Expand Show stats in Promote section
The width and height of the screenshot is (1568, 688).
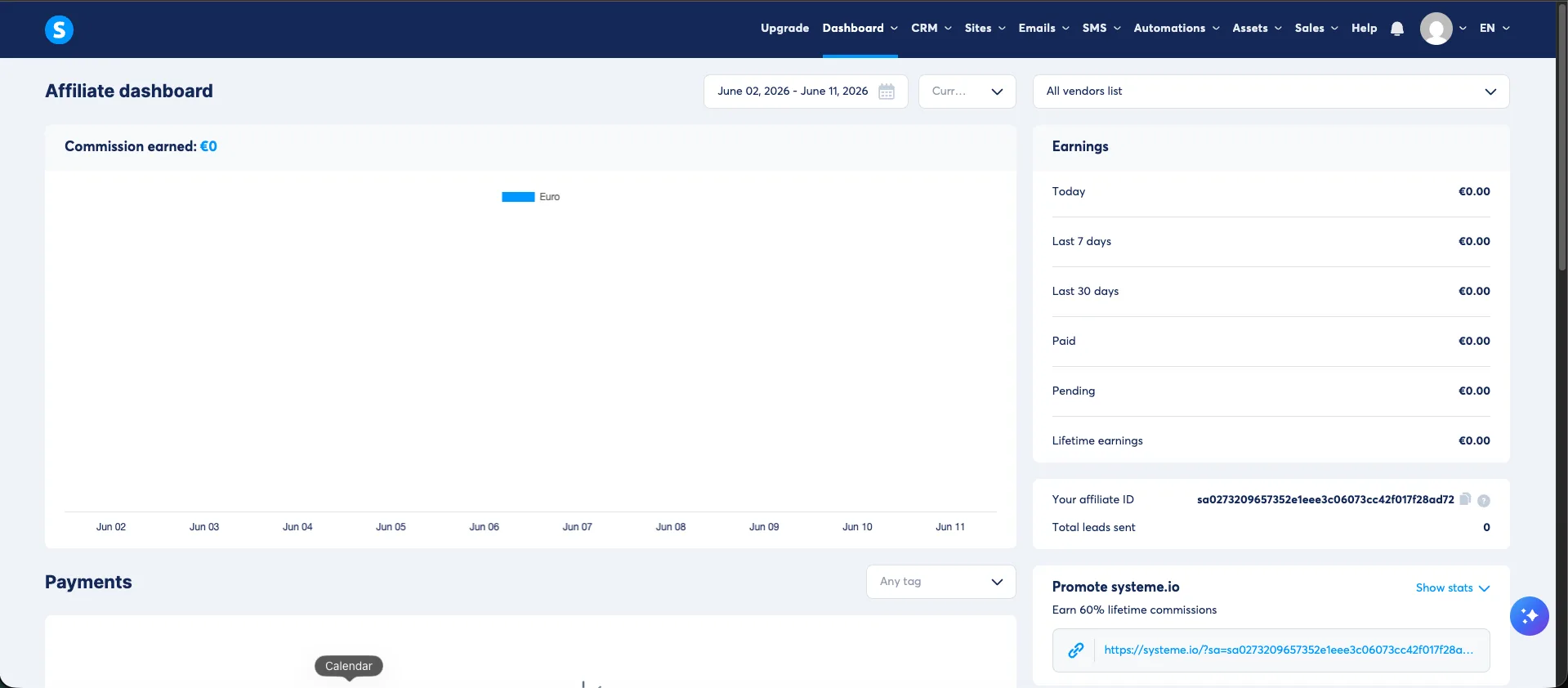(1452, 588)
